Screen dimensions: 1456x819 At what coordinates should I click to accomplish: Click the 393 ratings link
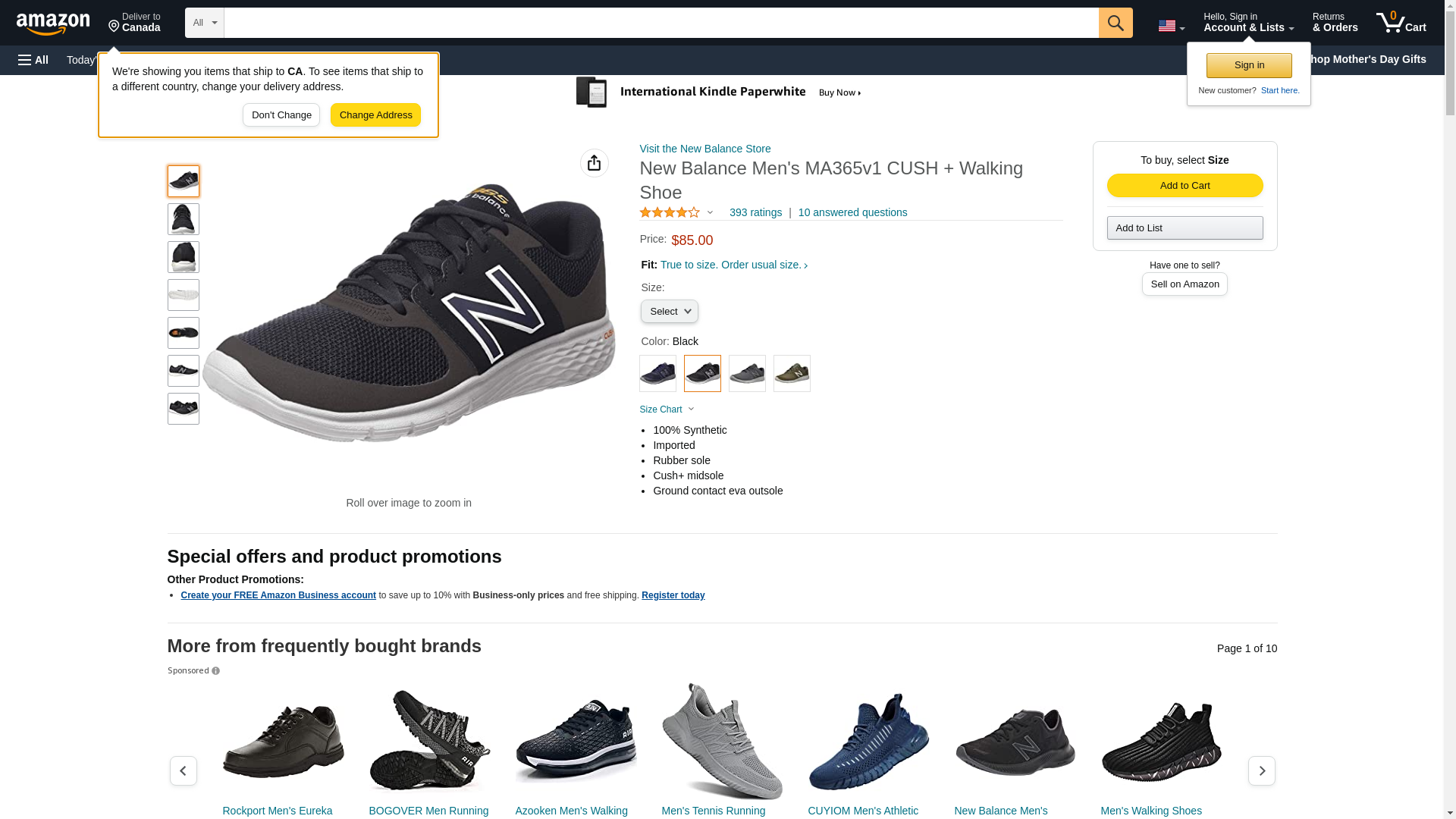pyautogui.click(x=755, y=213)
